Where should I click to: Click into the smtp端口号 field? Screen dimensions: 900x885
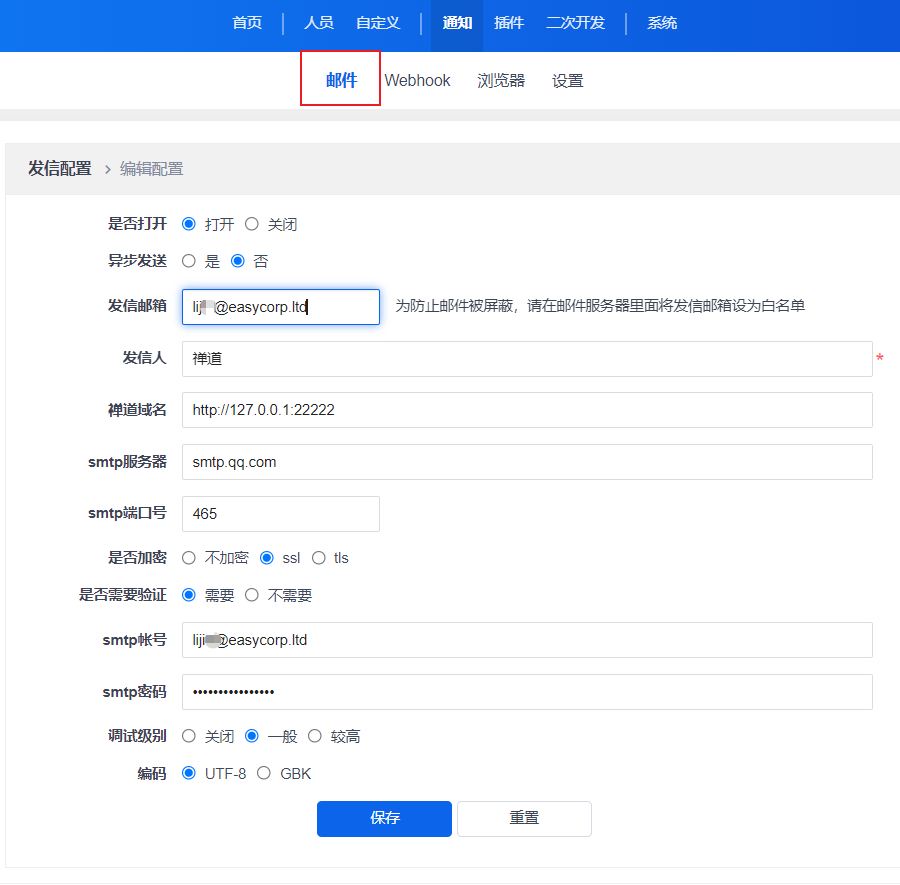pyautogui.click(x=280, y=514)
